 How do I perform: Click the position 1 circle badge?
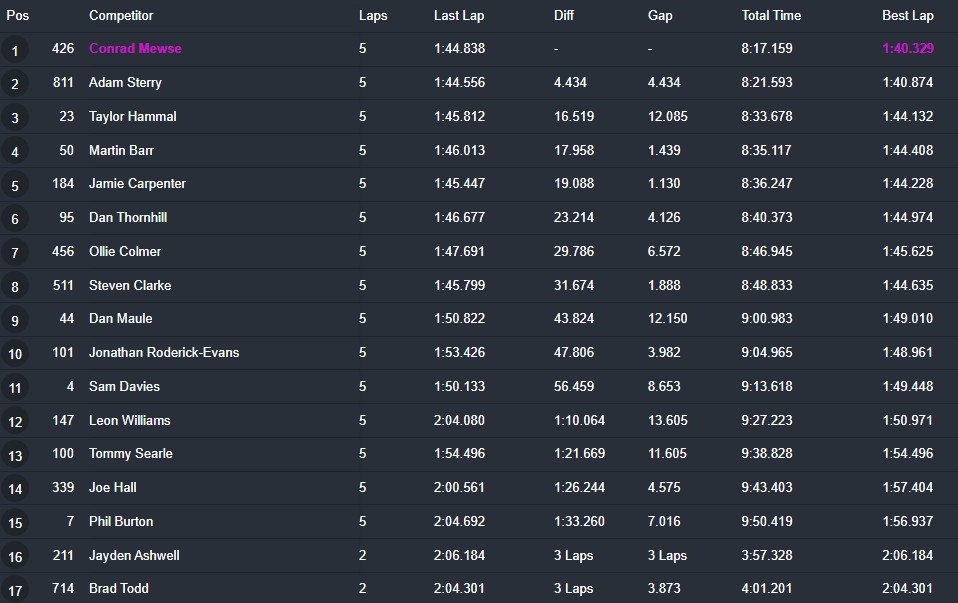[15, 50]
